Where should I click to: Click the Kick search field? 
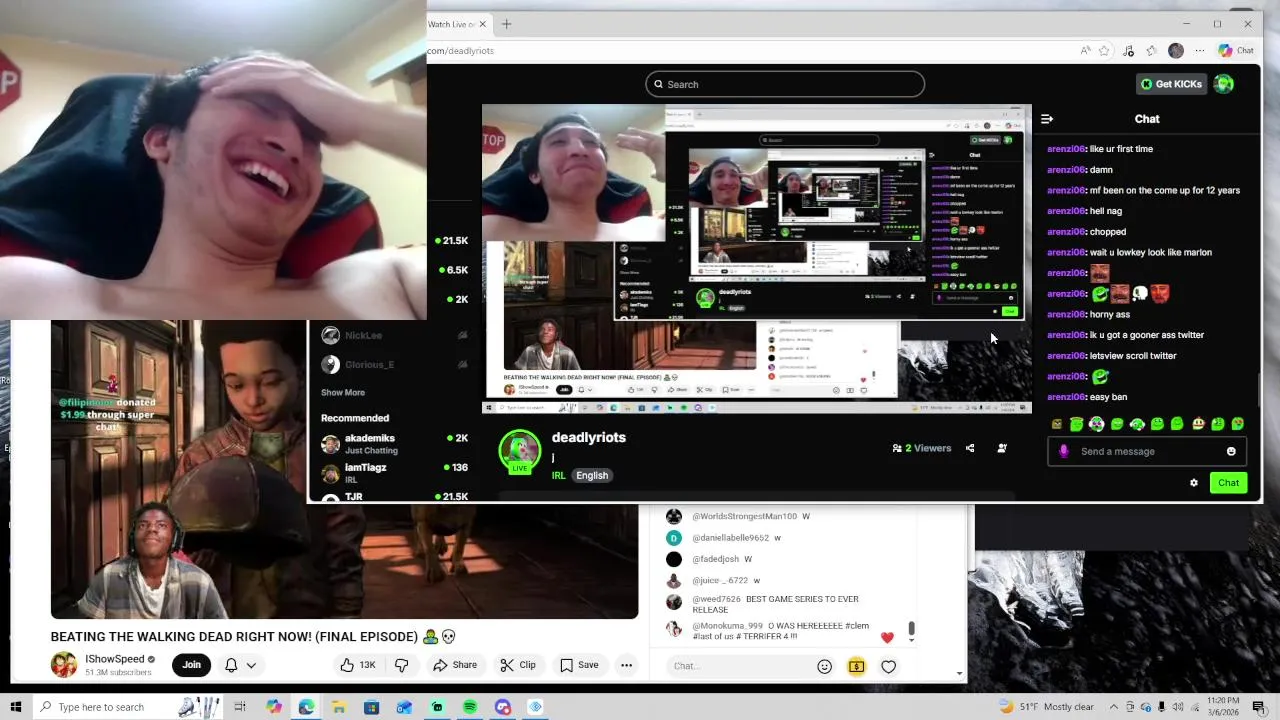pyautogui.click(x=785, y=84)
